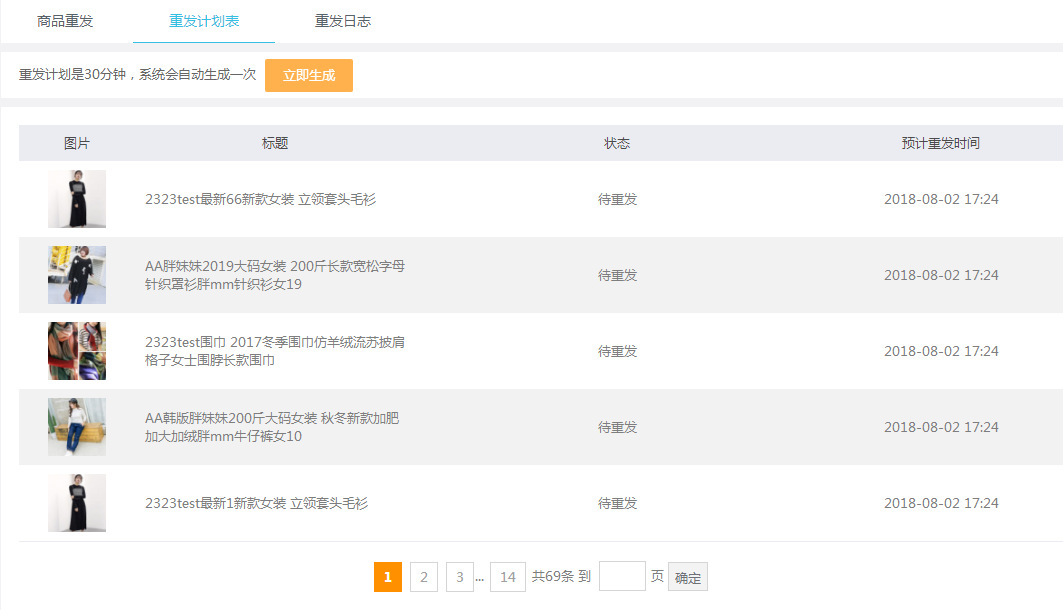Open thumbnail of 2323test最新1新款女装 product
This screenshot has width=1063, height=610.
click(77, 503)
